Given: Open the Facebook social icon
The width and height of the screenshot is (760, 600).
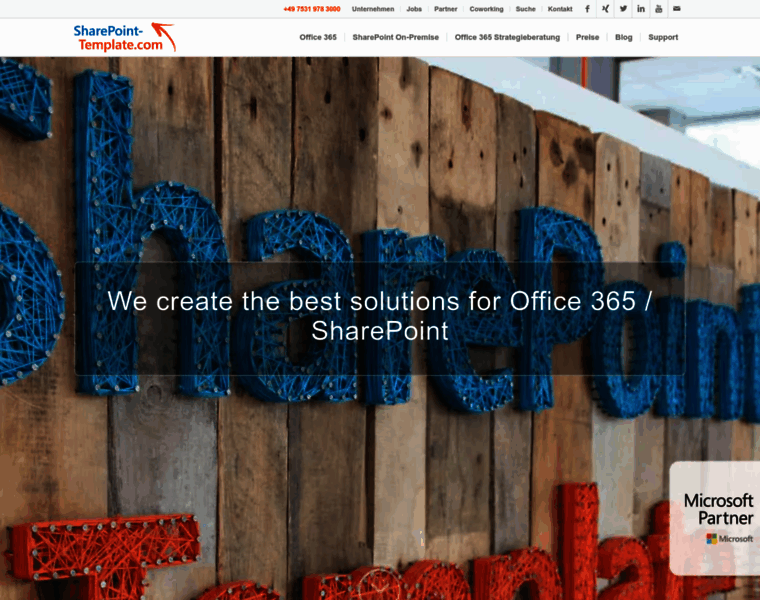Looking at the screenshot, I should (x=587, y=9).
